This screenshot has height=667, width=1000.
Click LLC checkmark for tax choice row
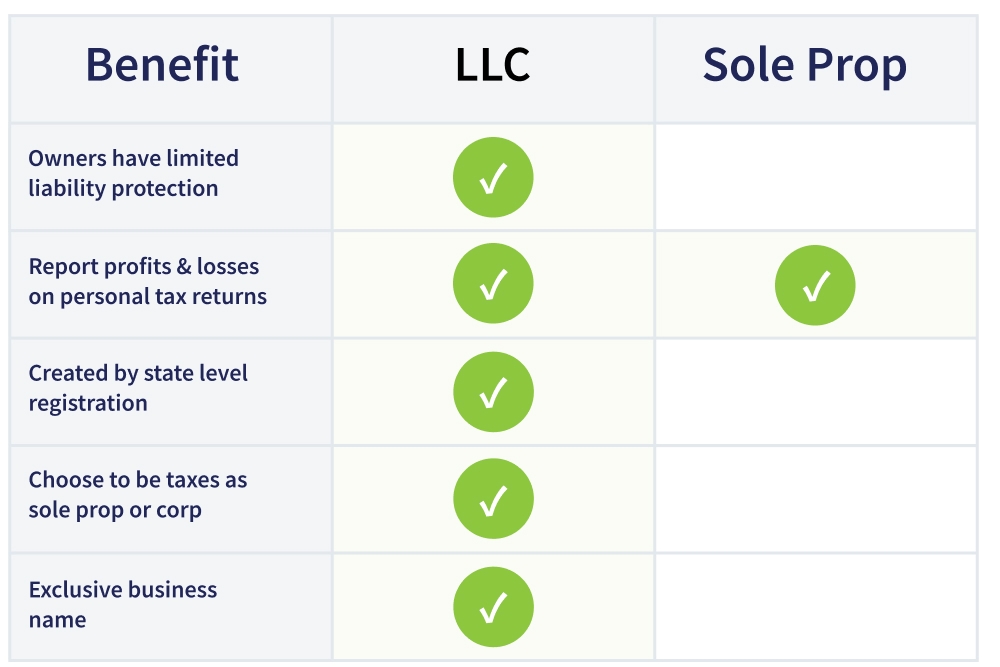493,499
